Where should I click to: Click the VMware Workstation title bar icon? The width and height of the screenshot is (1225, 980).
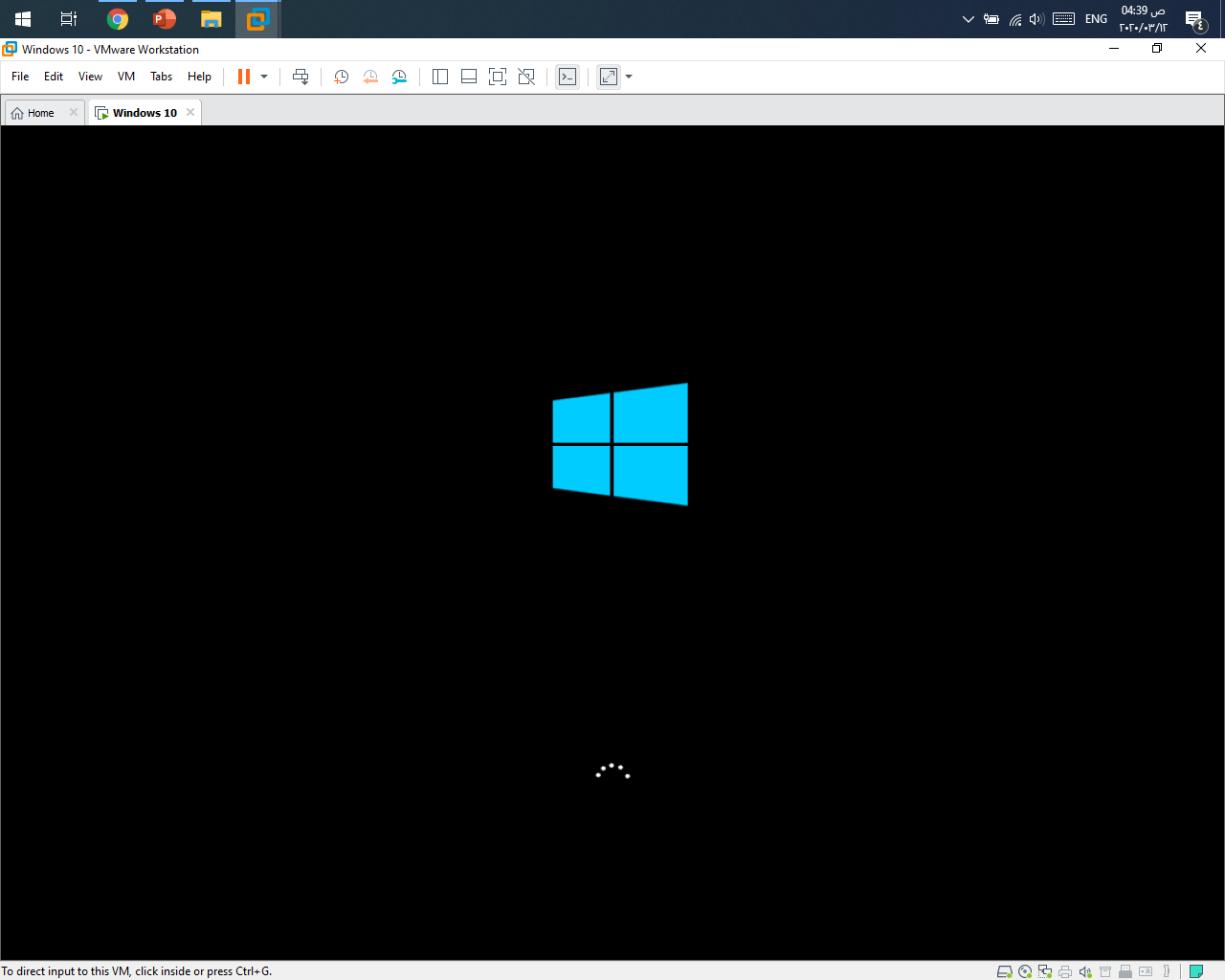pyautogui.click(x=10, y=49)
